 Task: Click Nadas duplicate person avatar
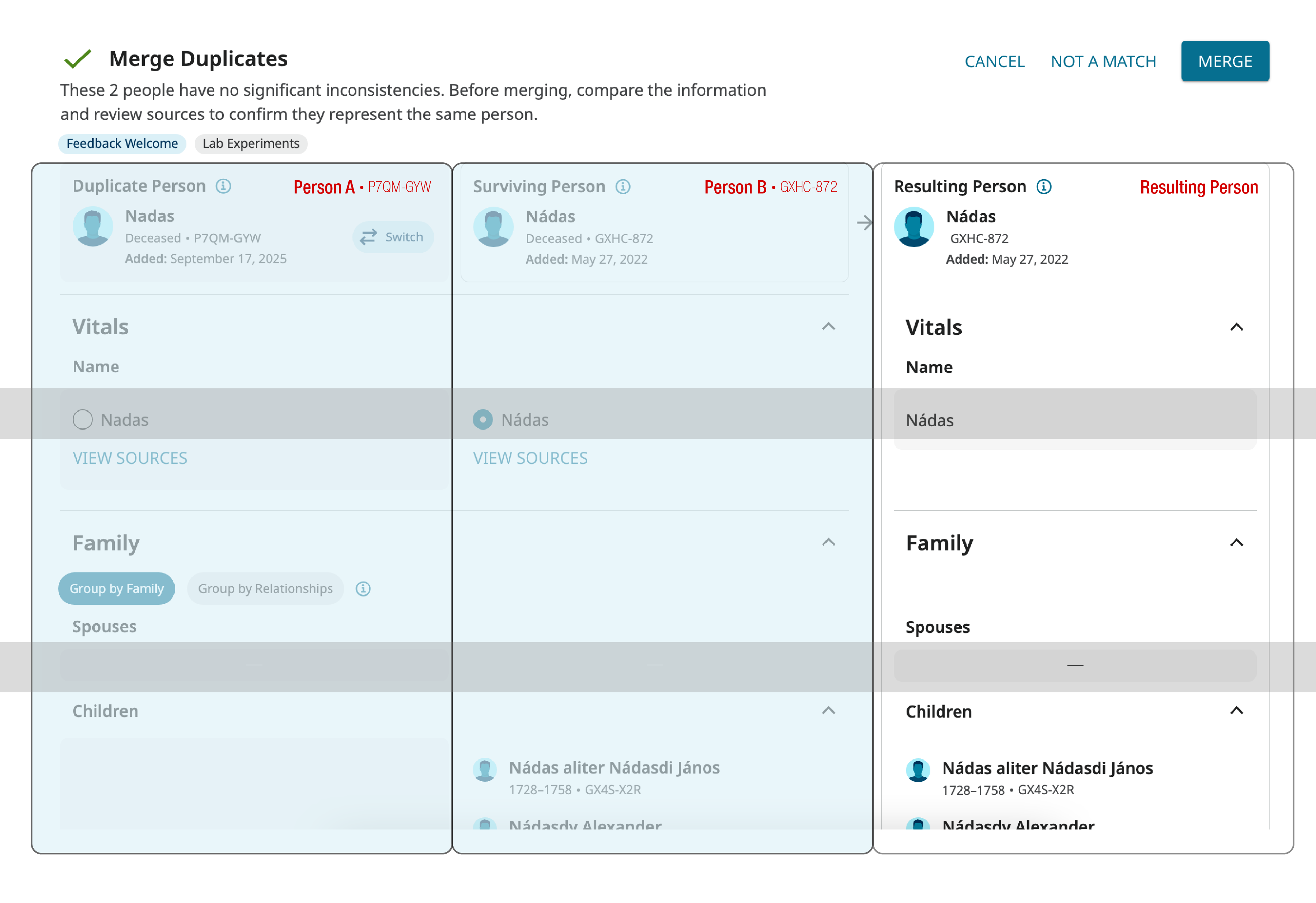[x=93, y=227]
